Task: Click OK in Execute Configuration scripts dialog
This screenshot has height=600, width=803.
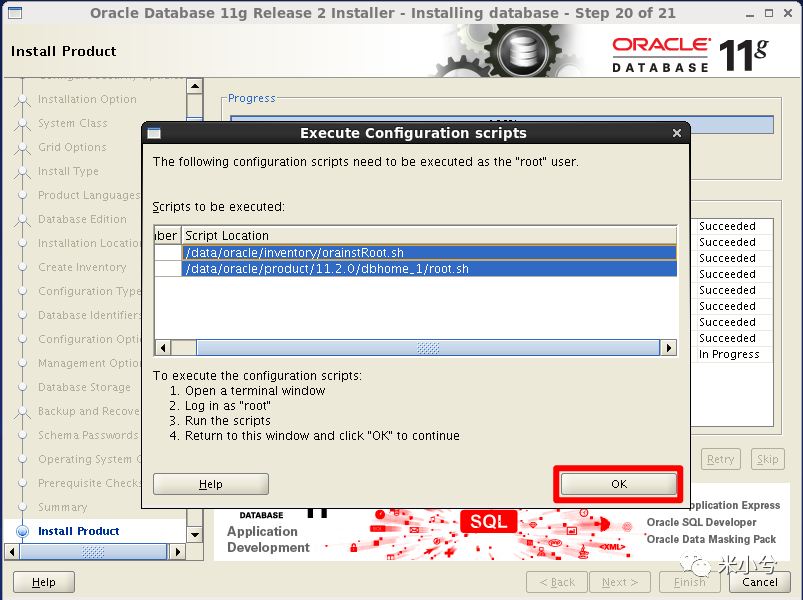Action: tap(618, 484)
